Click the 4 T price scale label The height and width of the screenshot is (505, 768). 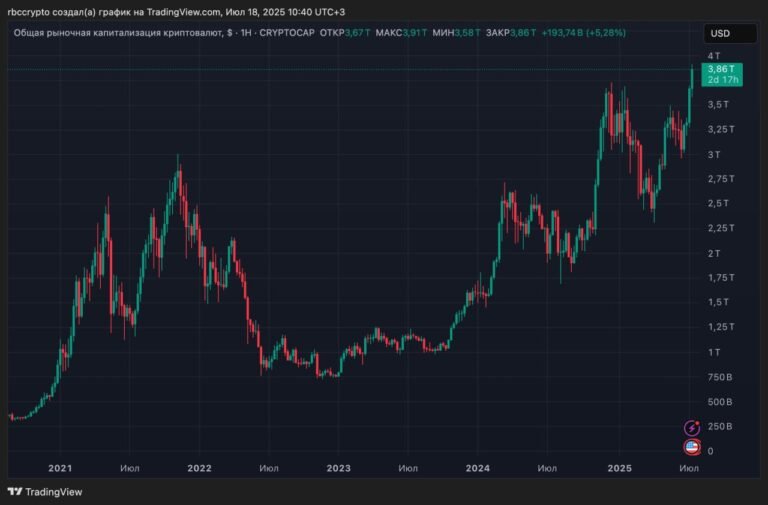point(714,55)
